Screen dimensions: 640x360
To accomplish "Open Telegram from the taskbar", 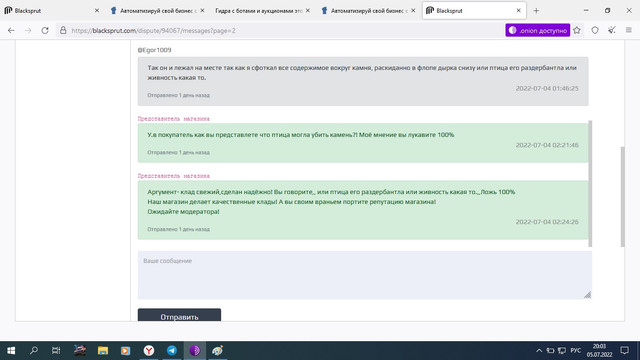I will click(x=172, y=351).
